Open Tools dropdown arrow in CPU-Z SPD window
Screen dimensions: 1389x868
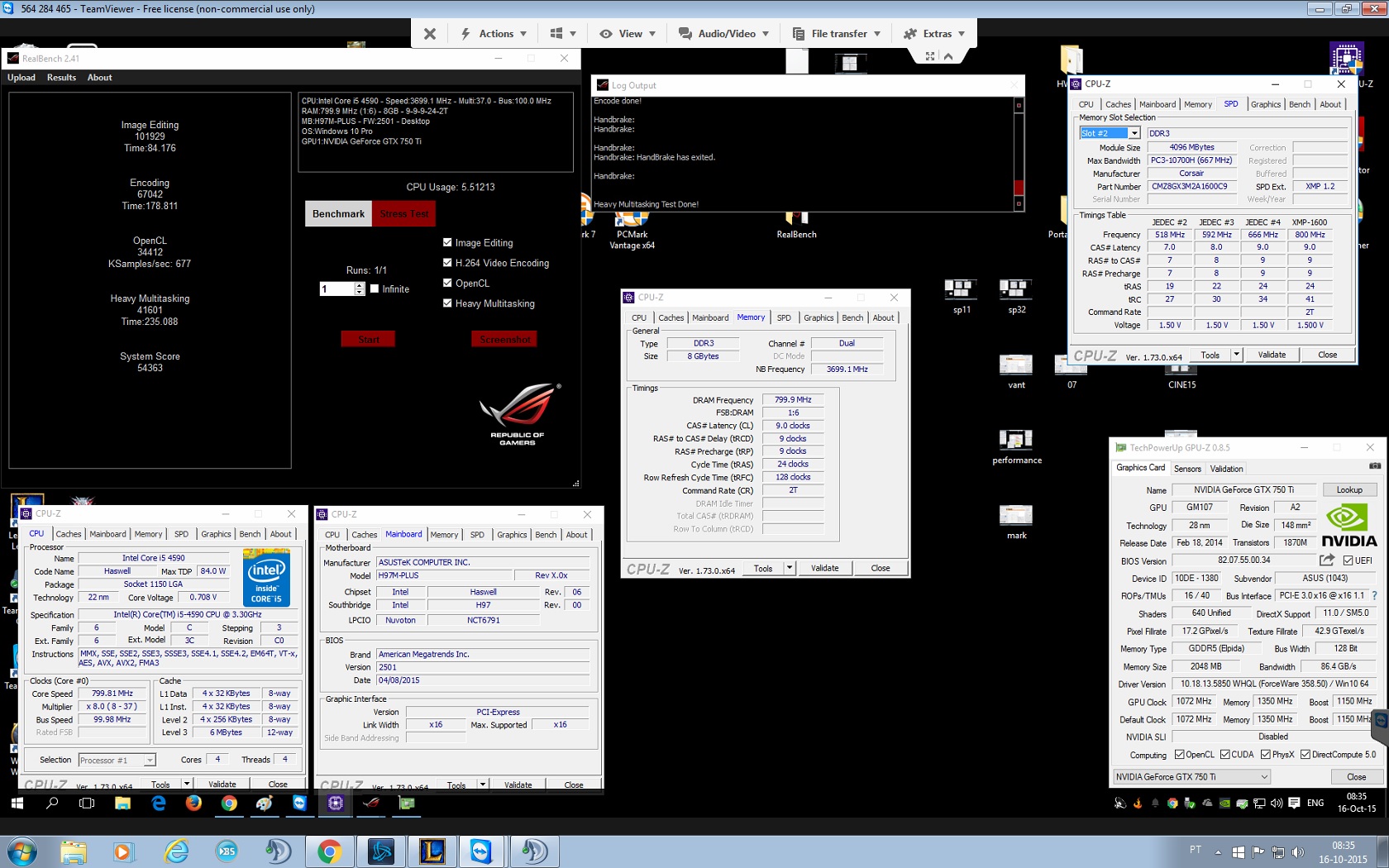click(x=1237, y=355)
